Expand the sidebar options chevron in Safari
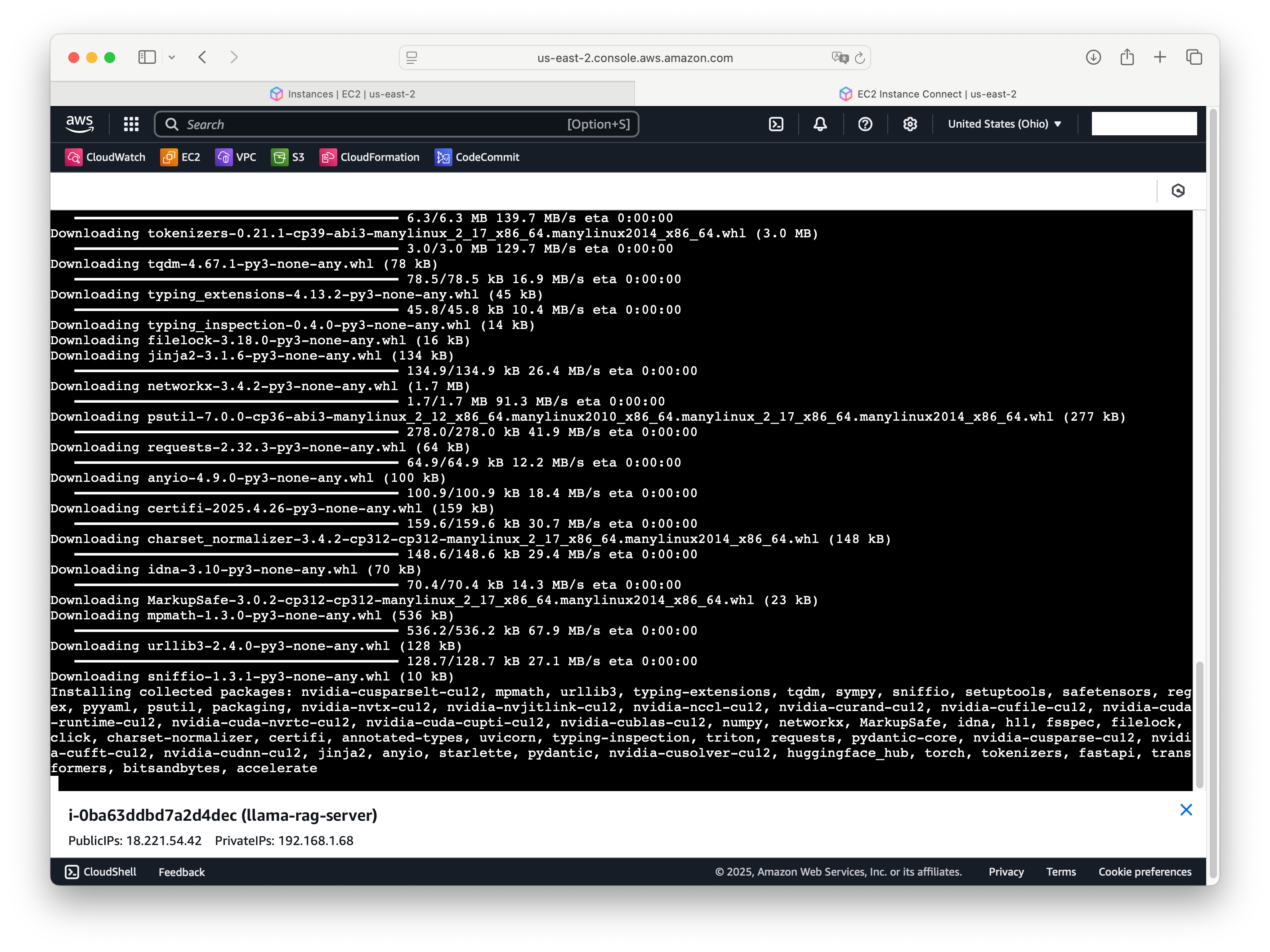Image resolution: width=1270 pixels, height=952 pixels. pos(172,58)
